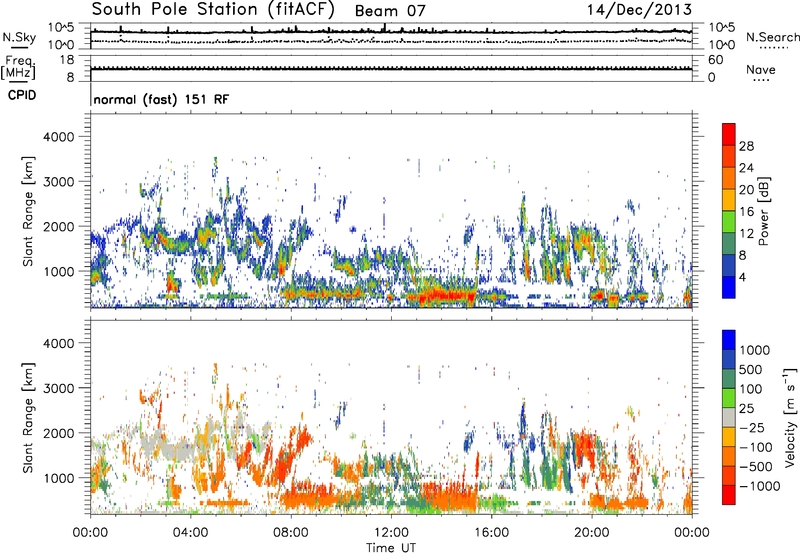This screenshot has width=800, height=554.
Task: Click the 'CPID' row label
Action: tap(22, 95)
